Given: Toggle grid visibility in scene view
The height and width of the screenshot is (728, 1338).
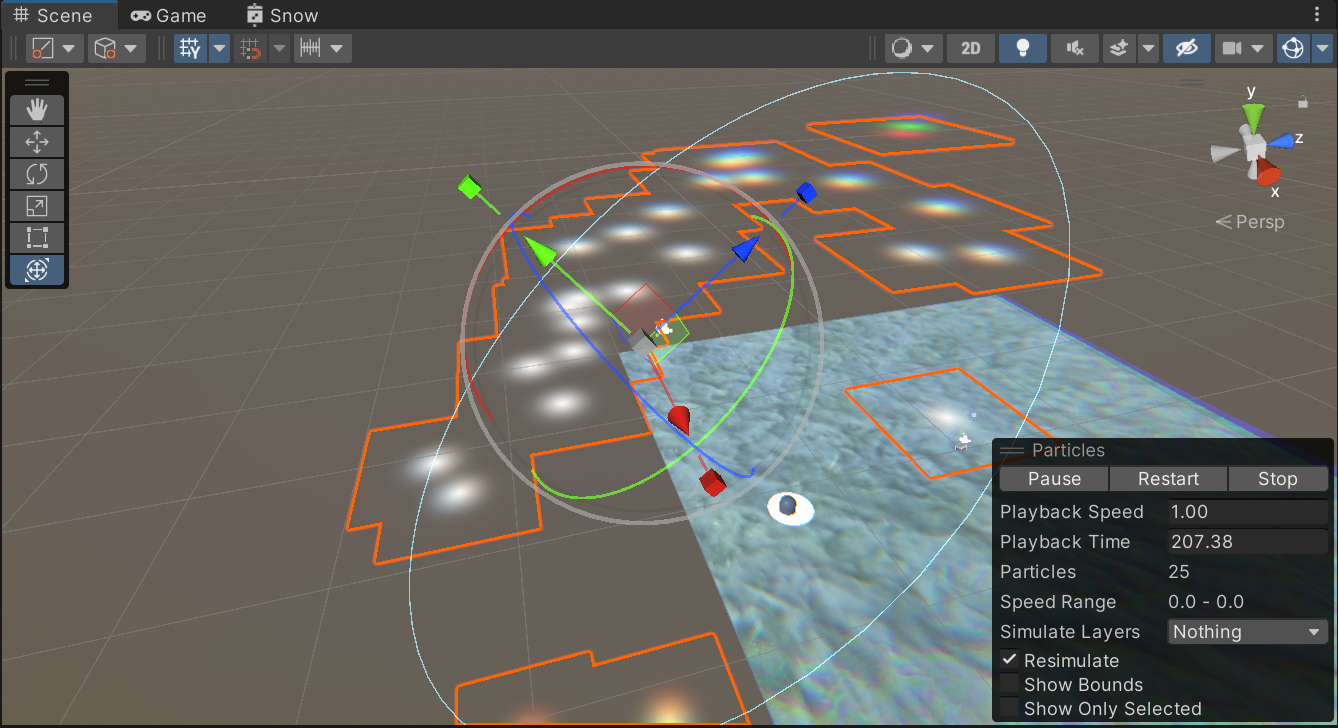Looking at the screenshot, I should 190,48.
